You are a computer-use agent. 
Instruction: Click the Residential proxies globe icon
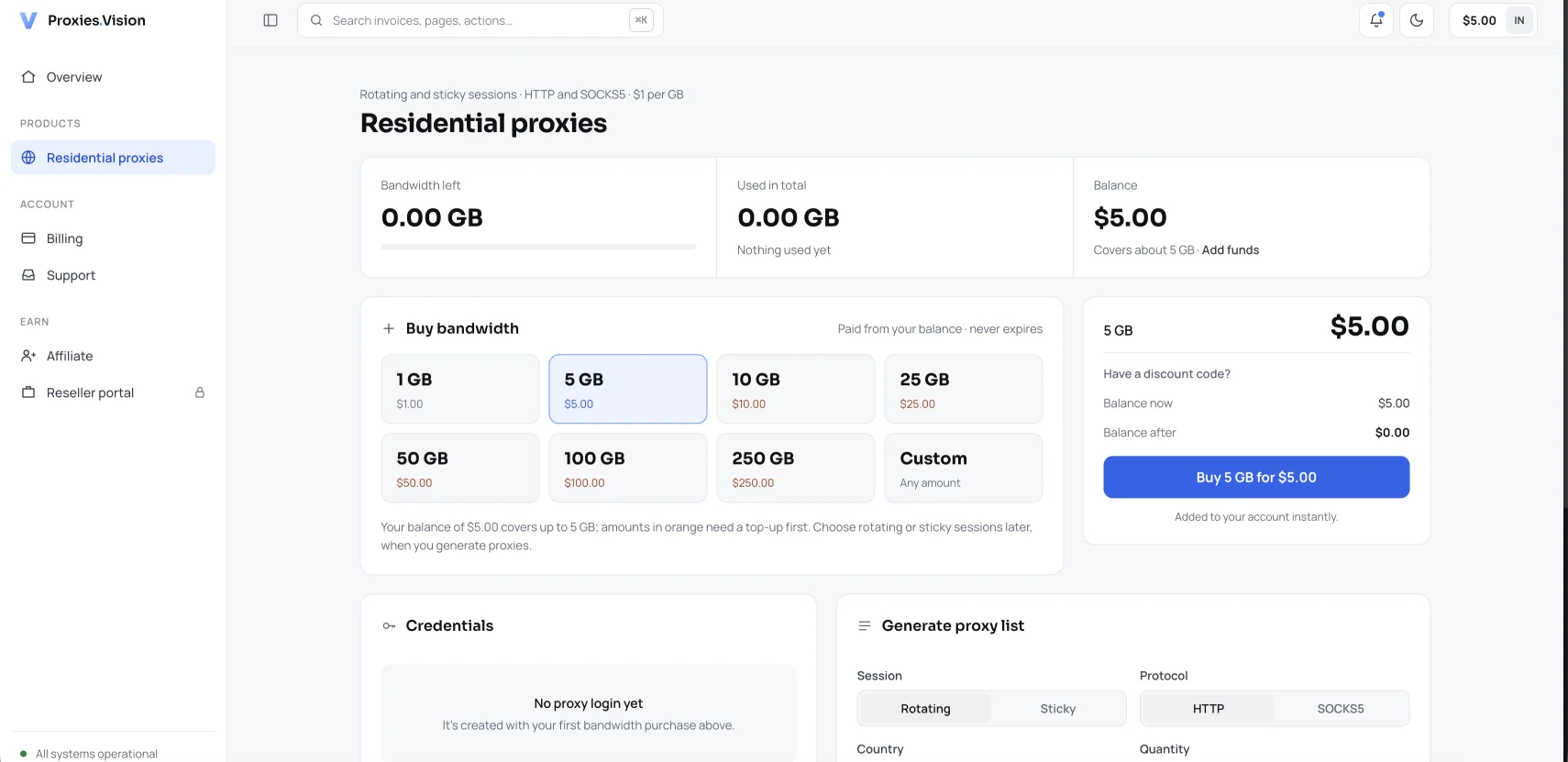(28, 158)
